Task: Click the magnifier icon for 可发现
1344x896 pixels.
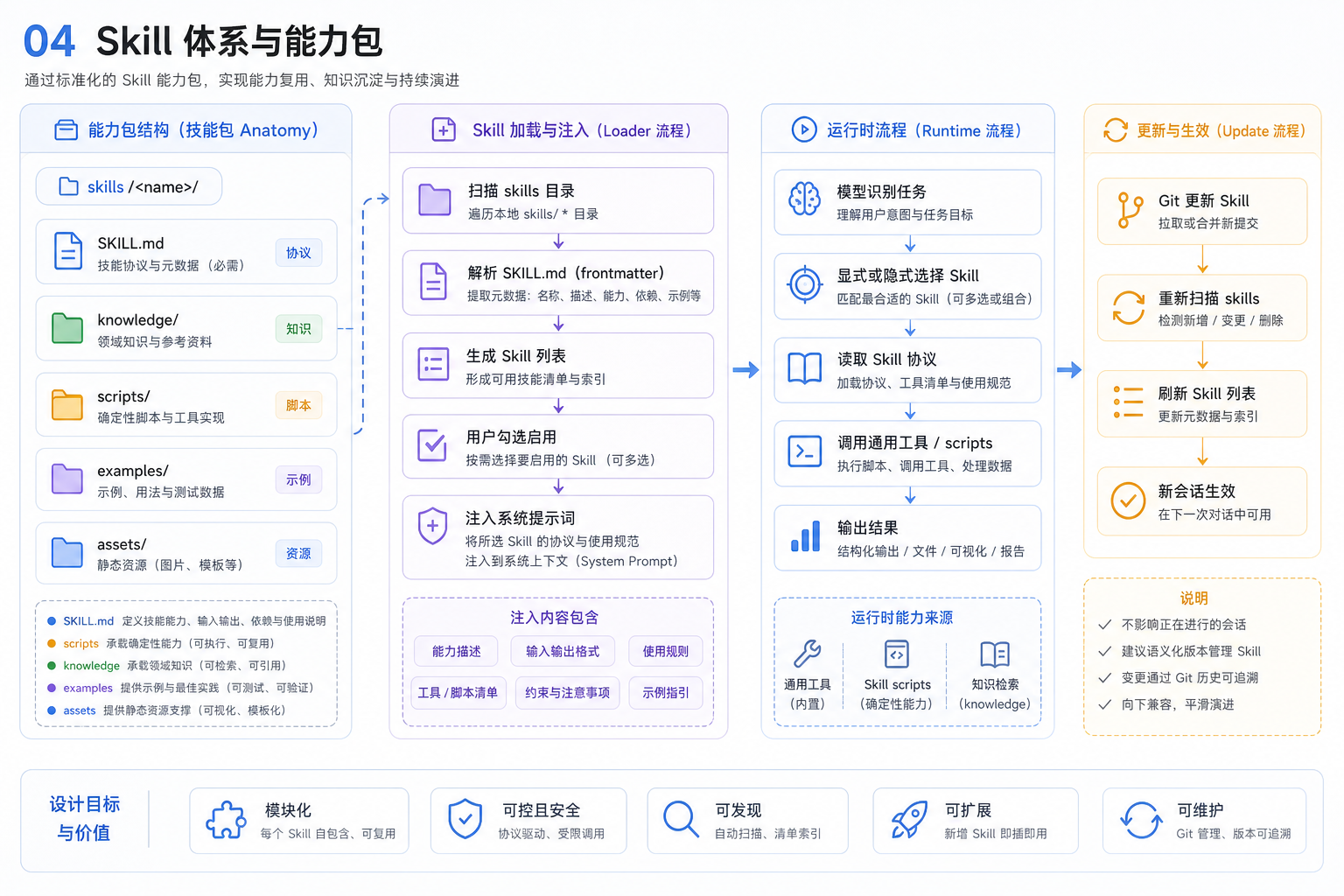Action: click(x=681, y=820)
